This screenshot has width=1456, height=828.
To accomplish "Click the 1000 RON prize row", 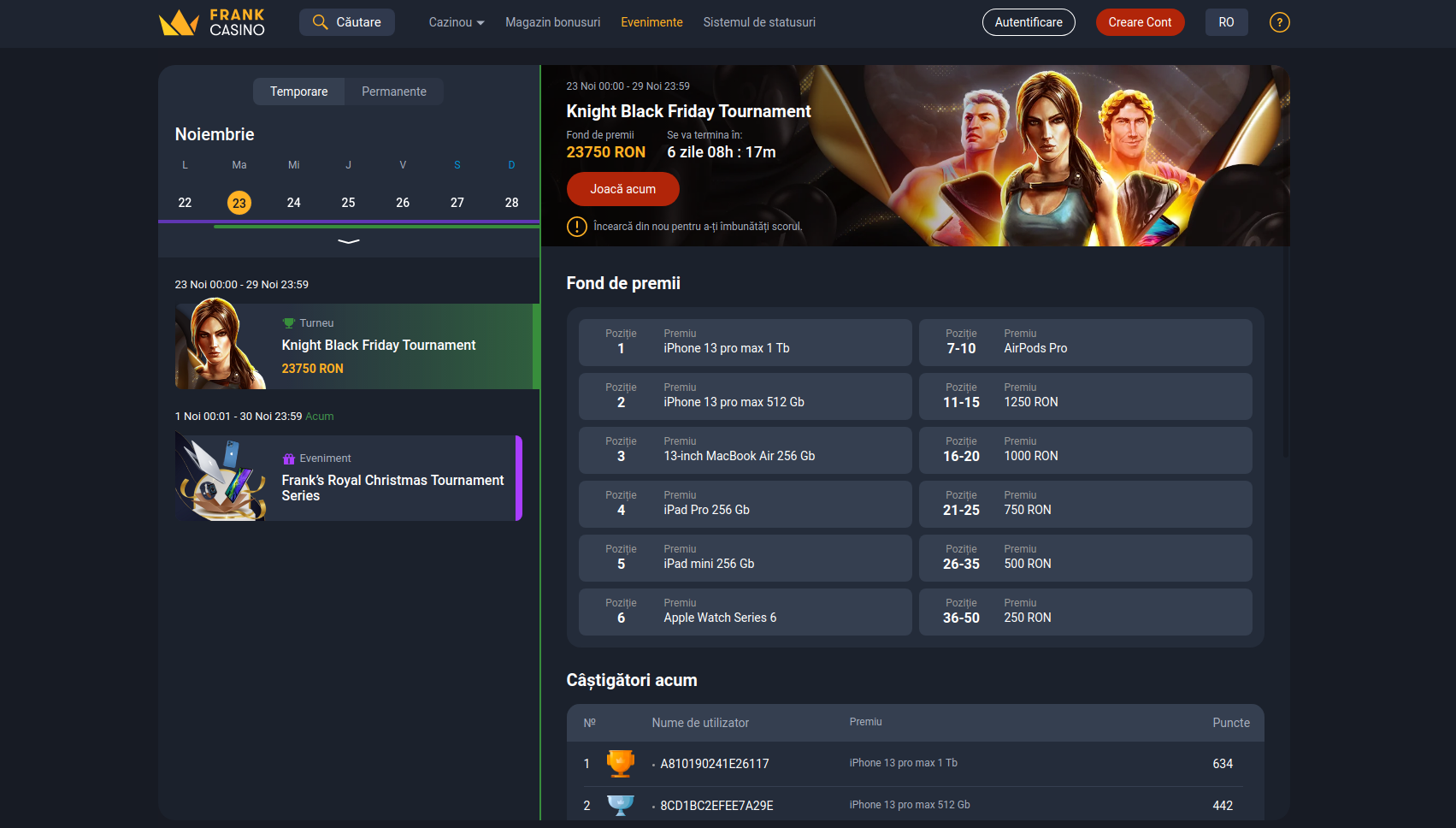I will [x=1086, y=450].
